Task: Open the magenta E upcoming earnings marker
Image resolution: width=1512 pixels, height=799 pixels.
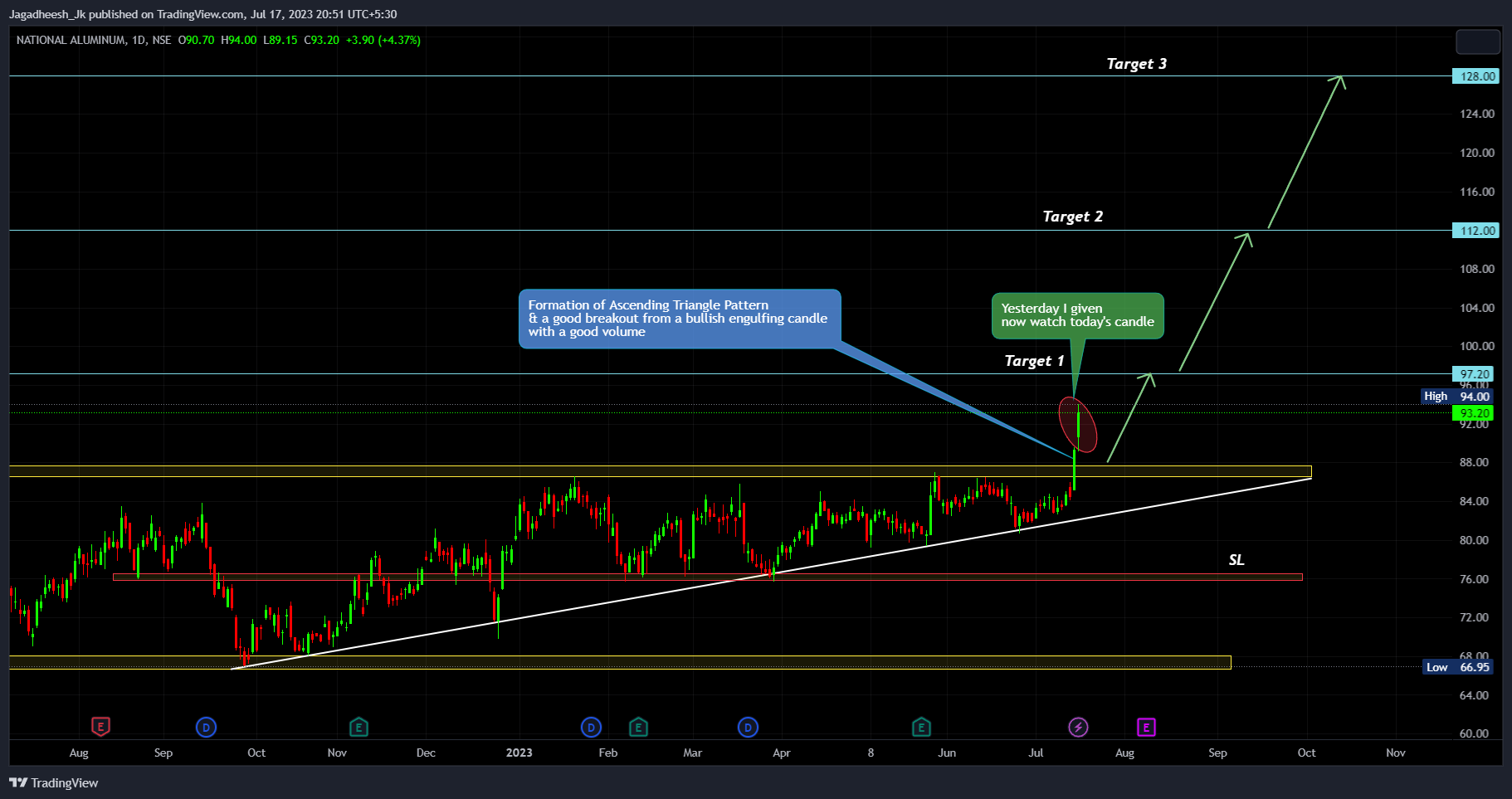Action: tap(1146, 728)
